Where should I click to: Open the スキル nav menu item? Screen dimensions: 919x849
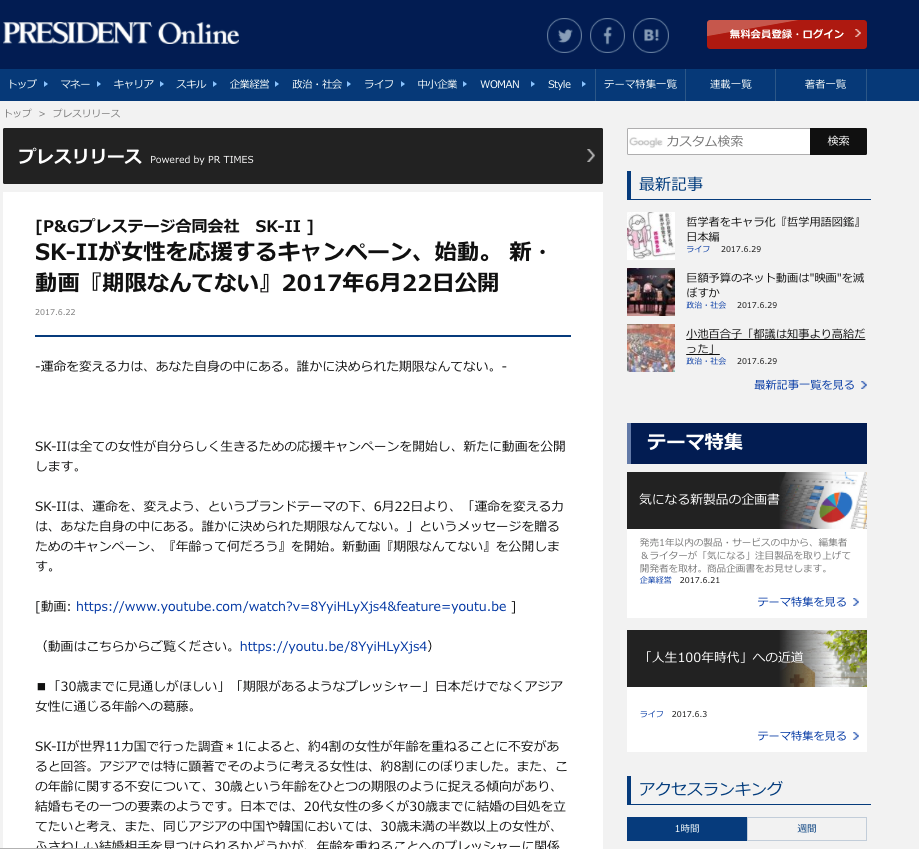196,84
